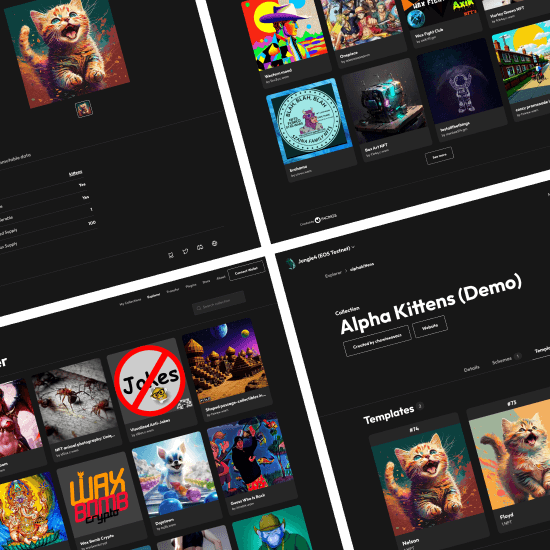Click the Explorer breadcrumb link
Viewport: 550px width, 550px height.
(x=333, y=274)
